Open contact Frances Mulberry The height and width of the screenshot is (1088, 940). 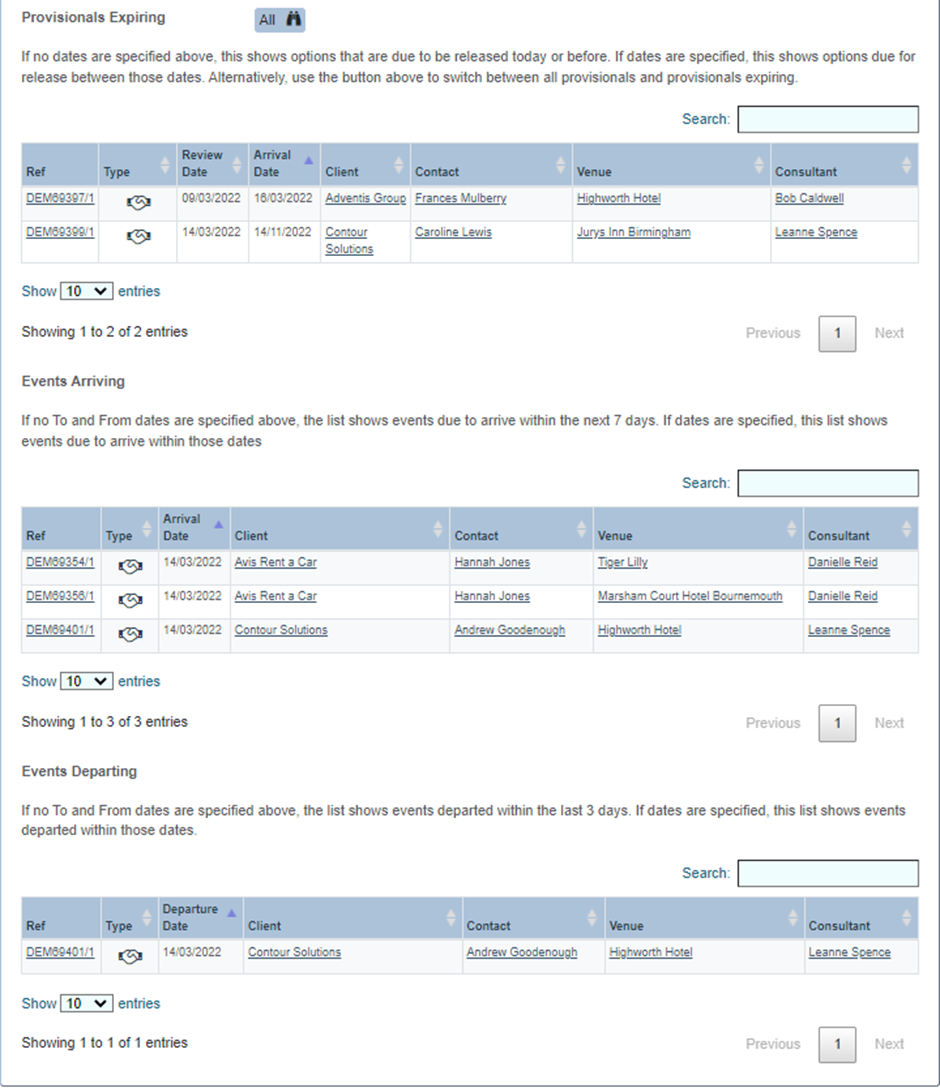click(461, 198)
